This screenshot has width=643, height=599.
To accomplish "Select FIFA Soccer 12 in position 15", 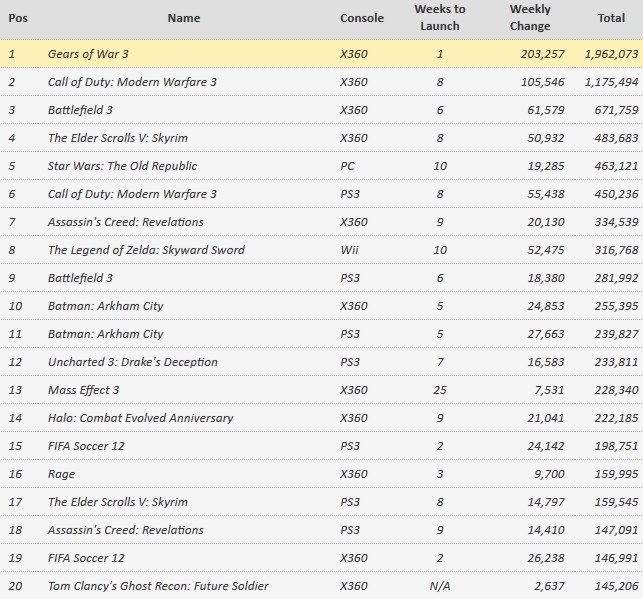I will click(x=86, y=446).
